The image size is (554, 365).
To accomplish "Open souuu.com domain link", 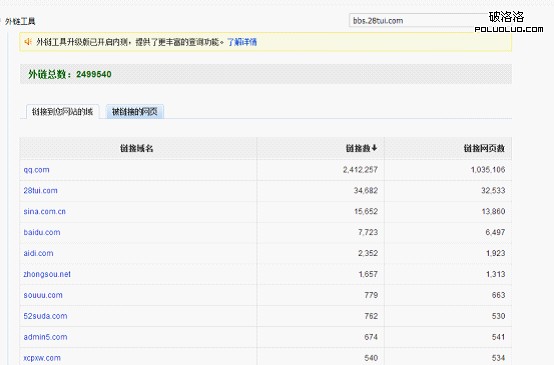I will [x=43, y=295].
